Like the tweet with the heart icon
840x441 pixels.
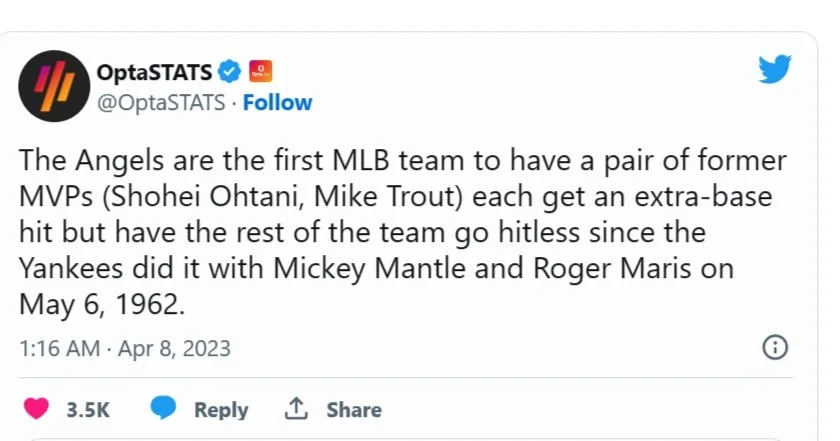(37, 409)
